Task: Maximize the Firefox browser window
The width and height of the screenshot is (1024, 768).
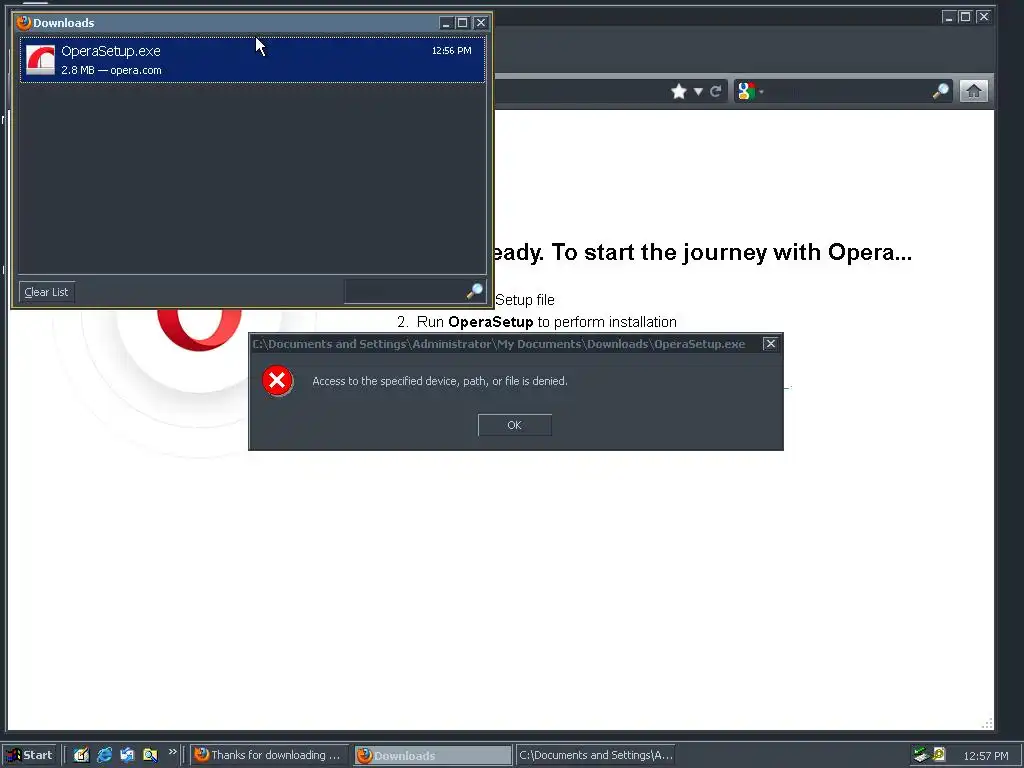Action: coord(966,17)
